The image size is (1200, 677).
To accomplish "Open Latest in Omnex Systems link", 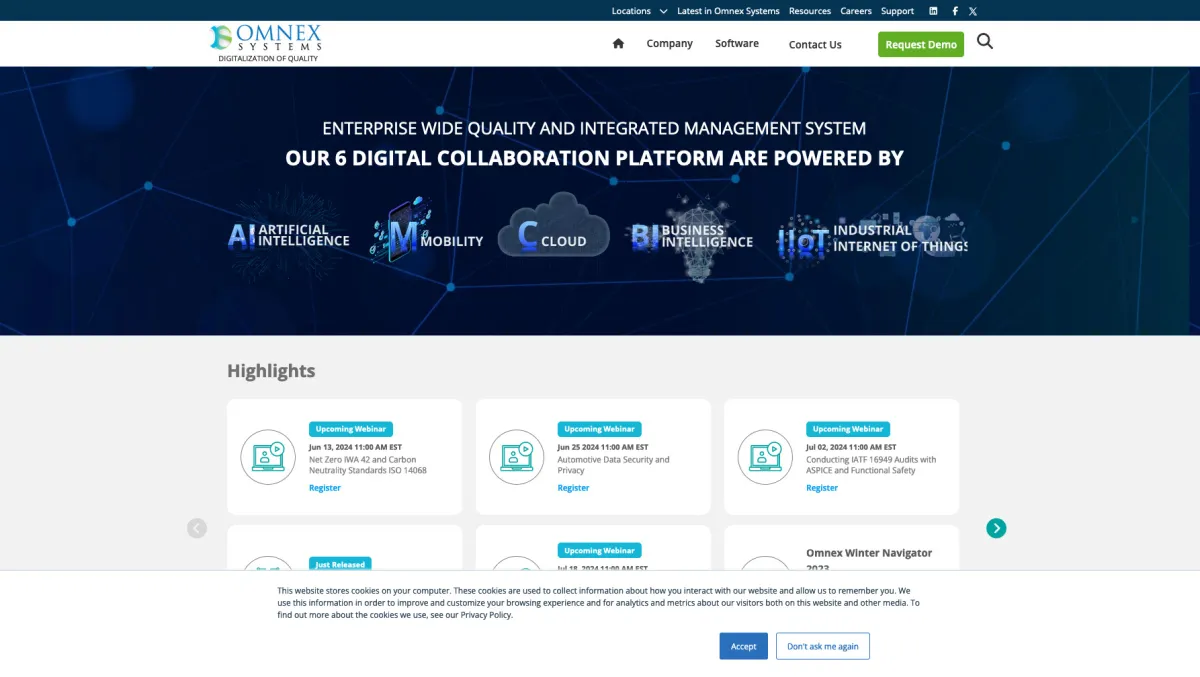I will 728,11.
